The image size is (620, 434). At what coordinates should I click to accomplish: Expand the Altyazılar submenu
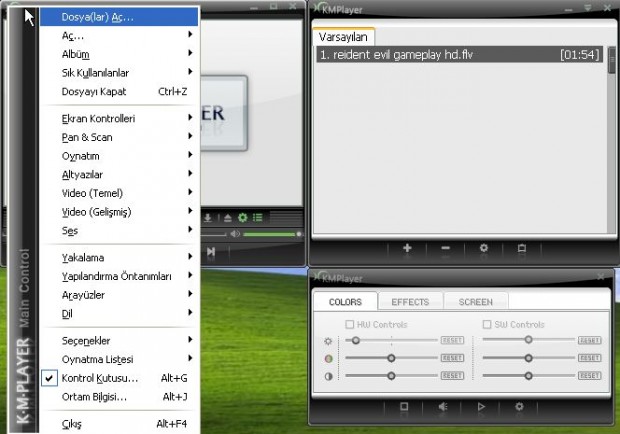coord(120,174)
